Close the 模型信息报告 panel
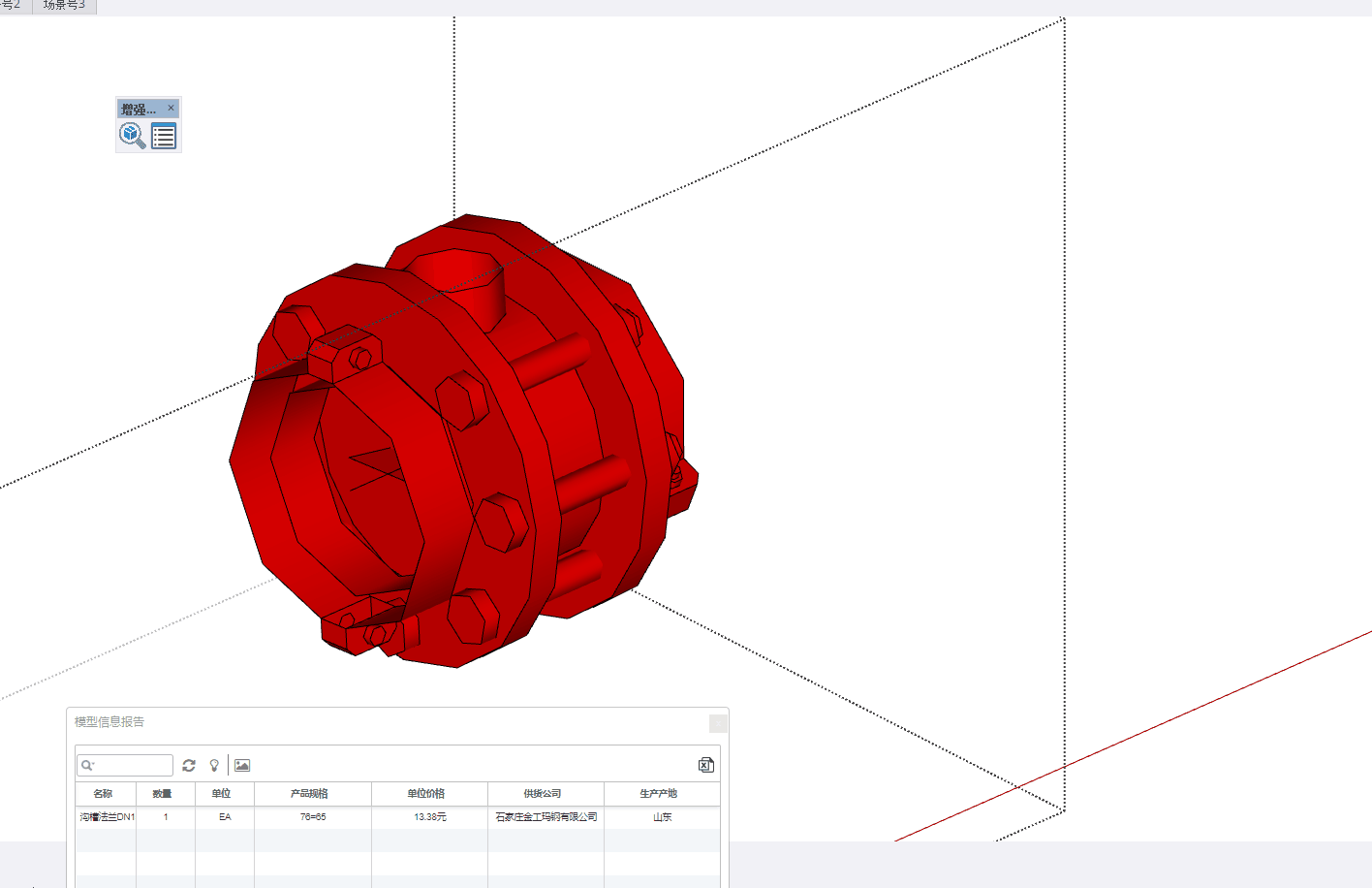 pyautogui.click(x=718, y=723)
